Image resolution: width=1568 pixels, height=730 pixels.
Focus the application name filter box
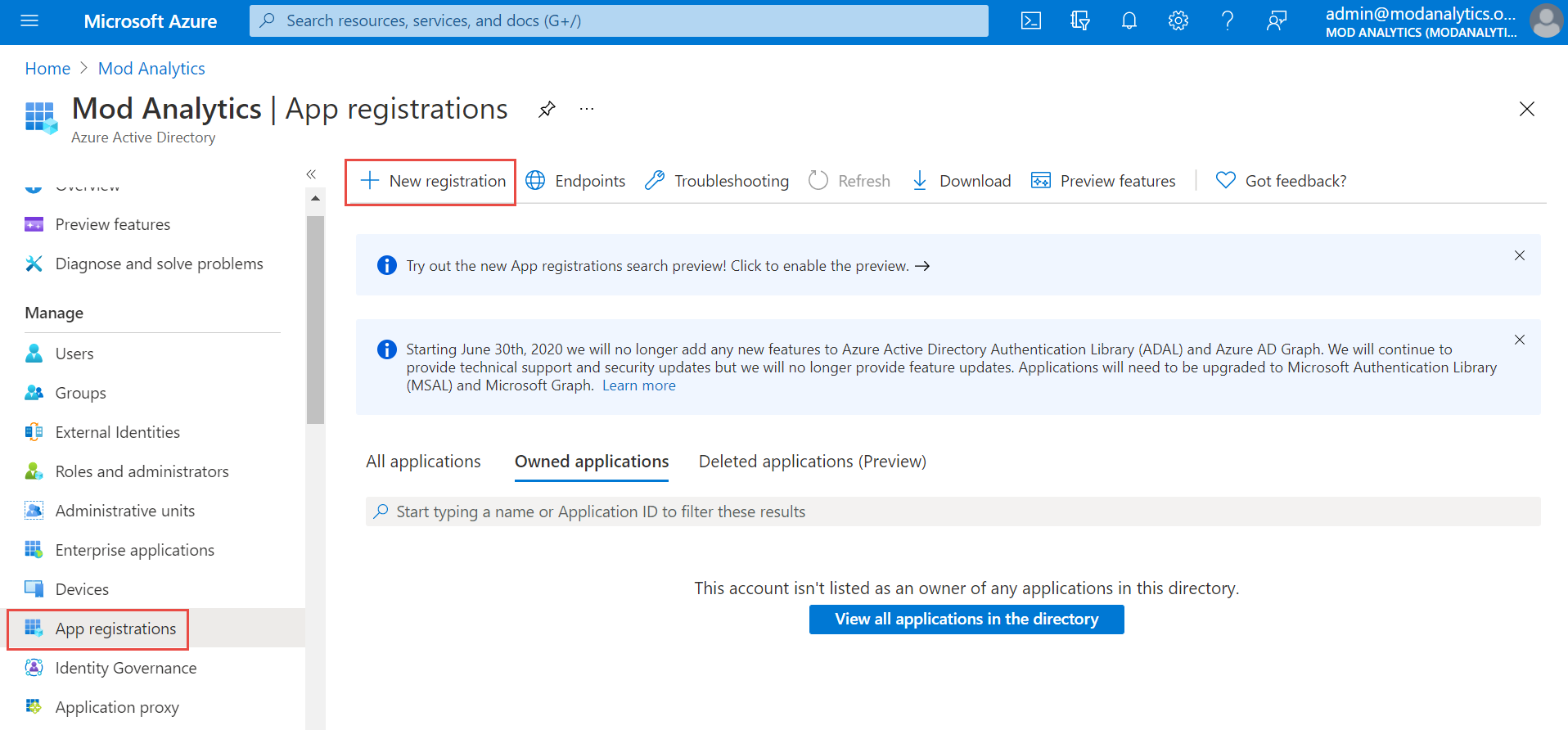pyautogui.click(x=953, y=511)
